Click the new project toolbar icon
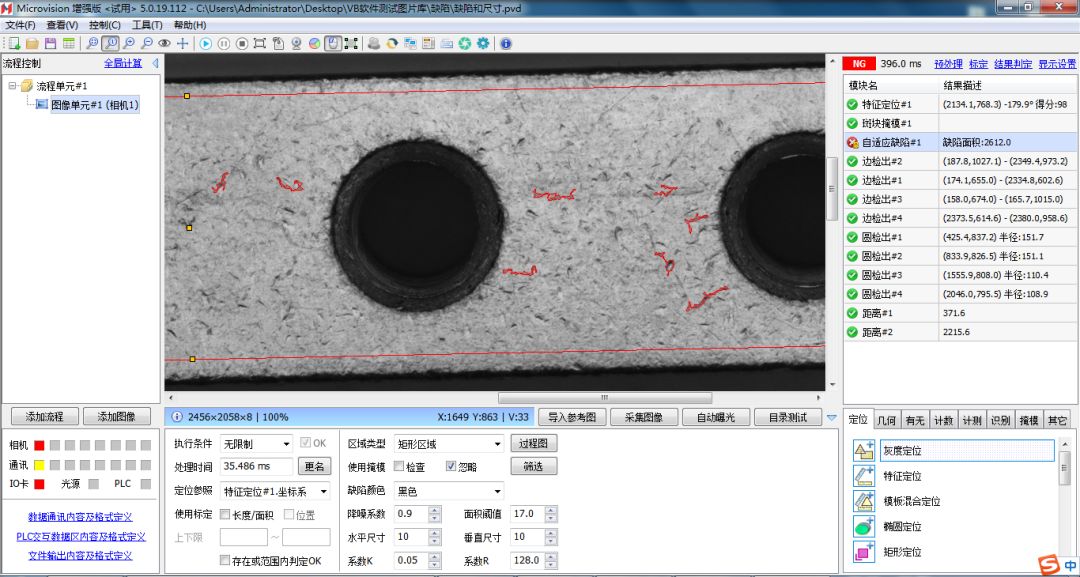The image size is (1080, 577). tap(14, 43)
